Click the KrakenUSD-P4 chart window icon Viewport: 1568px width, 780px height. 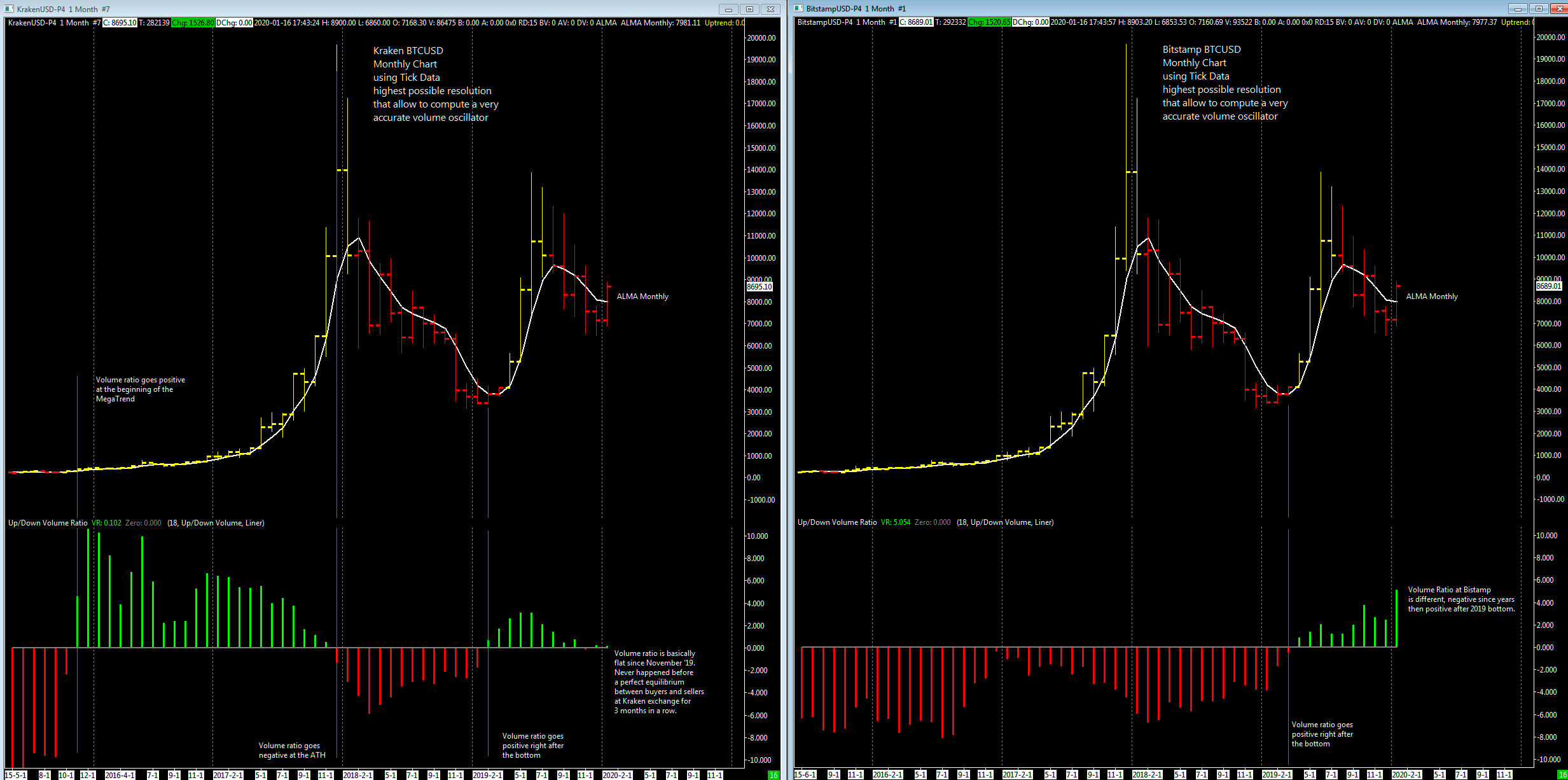click(9, 9)
